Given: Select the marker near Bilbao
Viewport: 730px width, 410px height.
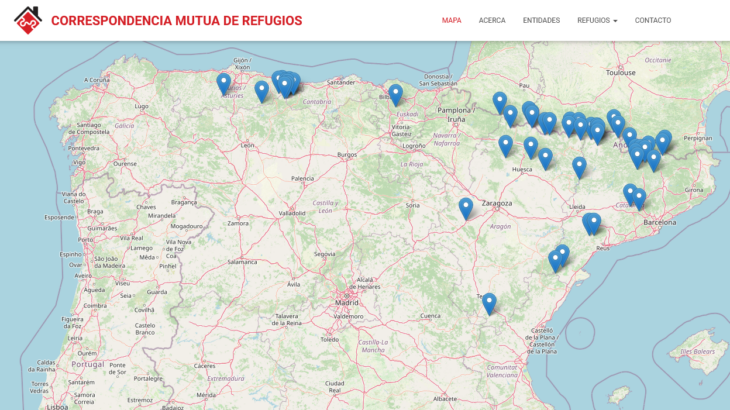Looking at the screenshot, I should (395, 95).
